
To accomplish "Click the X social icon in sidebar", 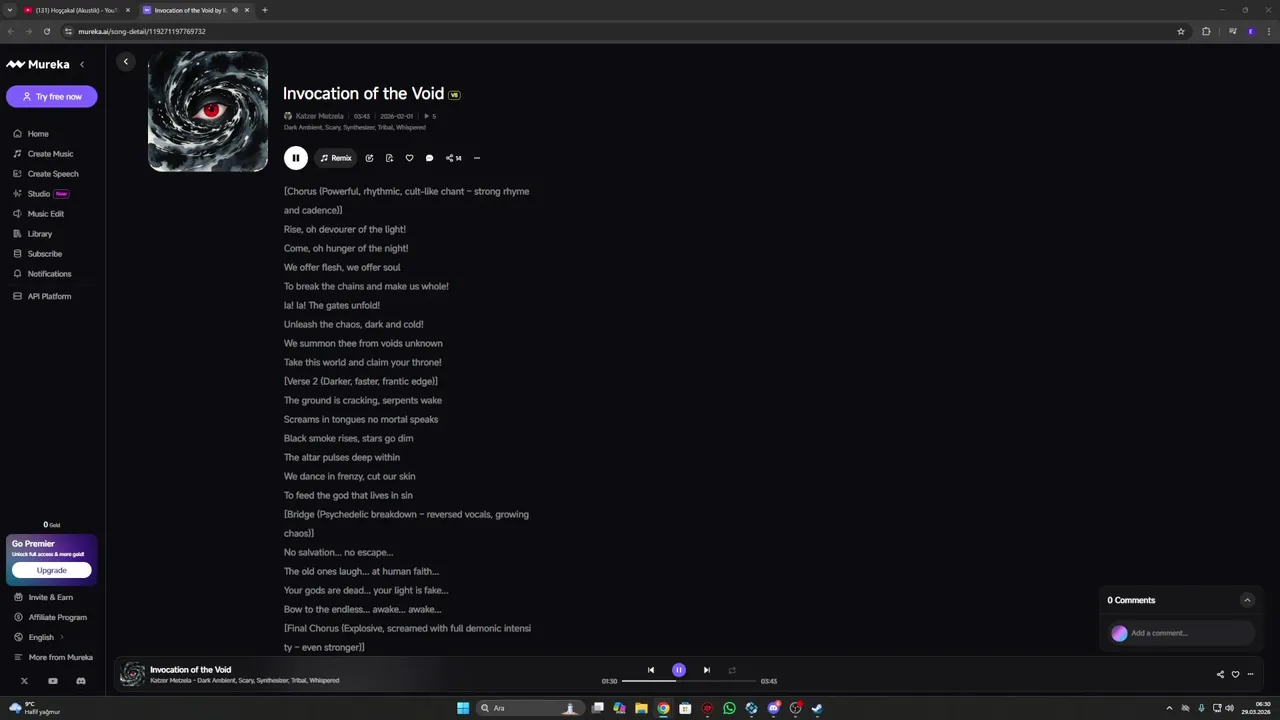I will (24, 681).
